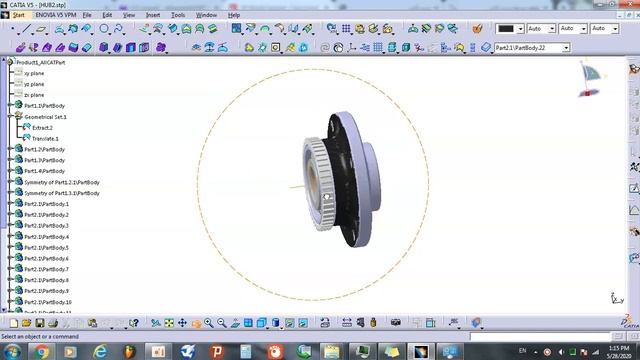
Task: Select the Circle tool in the wireframe toolbar
Action: point(104,29)
